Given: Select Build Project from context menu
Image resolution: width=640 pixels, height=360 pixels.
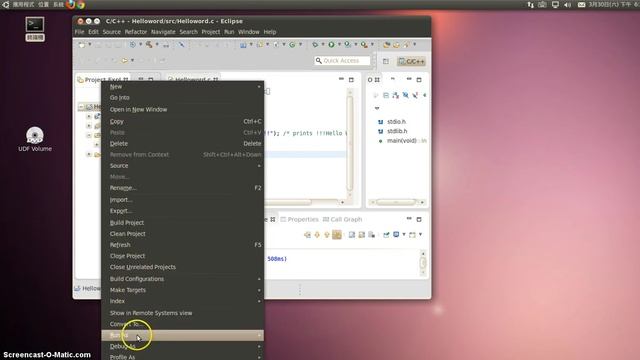Looking at the screenshot, I should pos(182,223).
